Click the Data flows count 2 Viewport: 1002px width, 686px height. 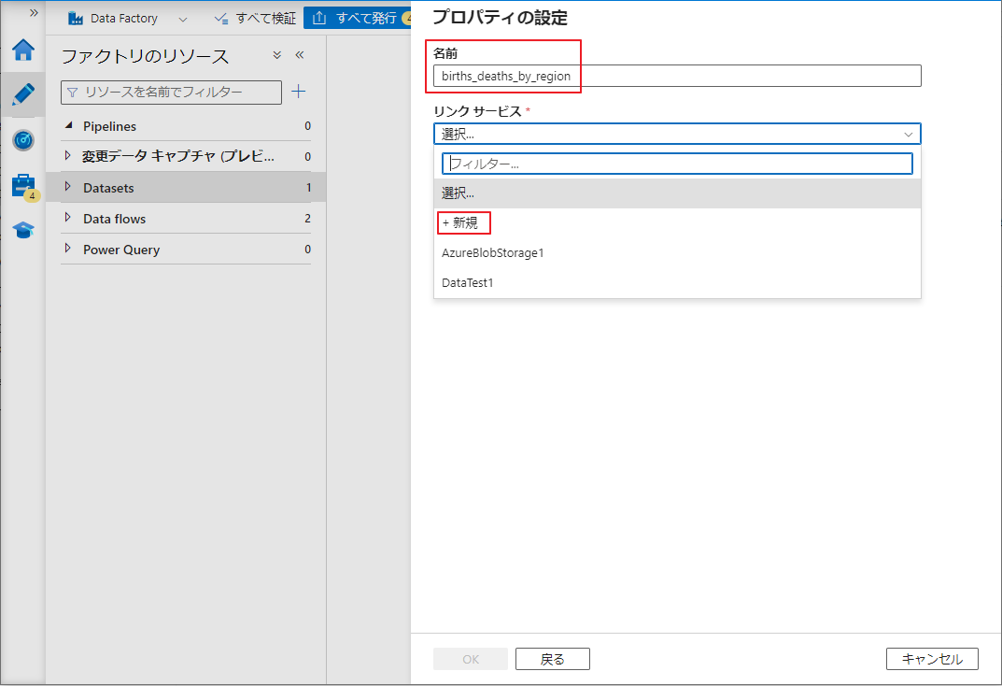pyautogui.click(x=307, y=218)
